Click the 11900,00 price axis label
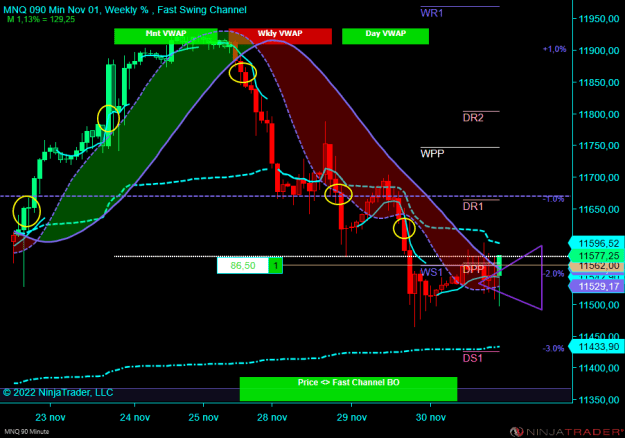 (x=599, y=51)
